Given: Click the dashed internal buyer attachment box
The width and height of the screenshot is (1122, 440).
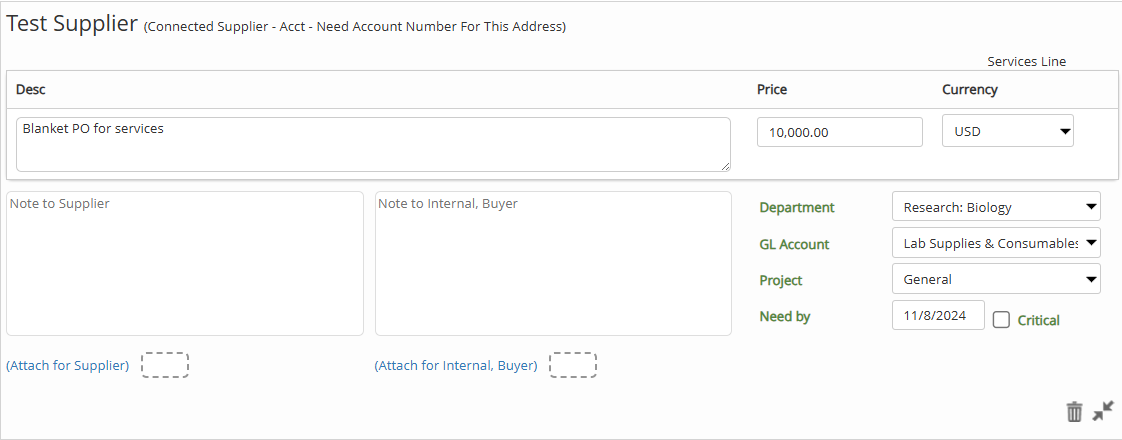Looking at the screenshot, I should click(573, 365).
